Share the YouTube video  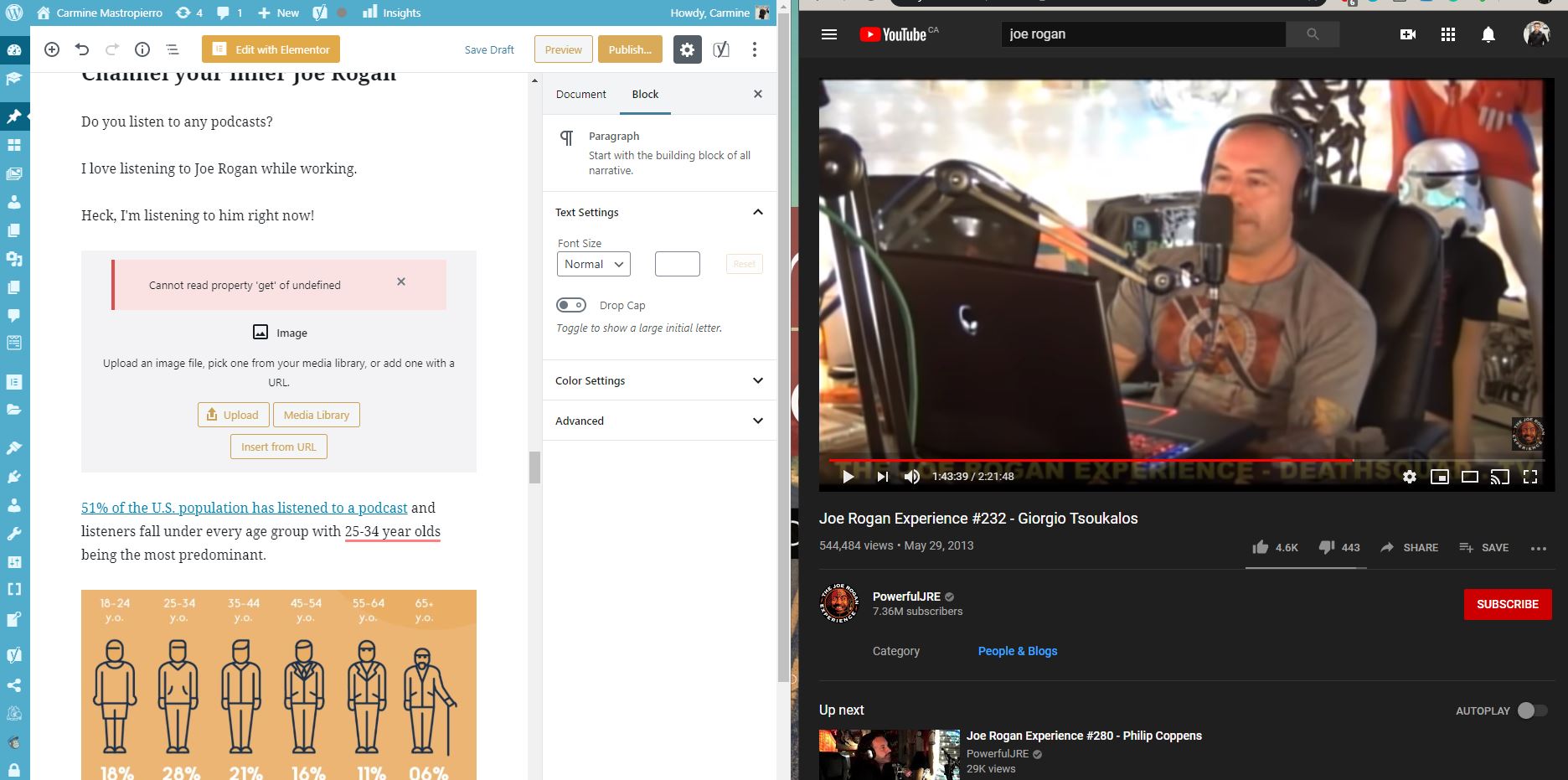(1409, 547)
